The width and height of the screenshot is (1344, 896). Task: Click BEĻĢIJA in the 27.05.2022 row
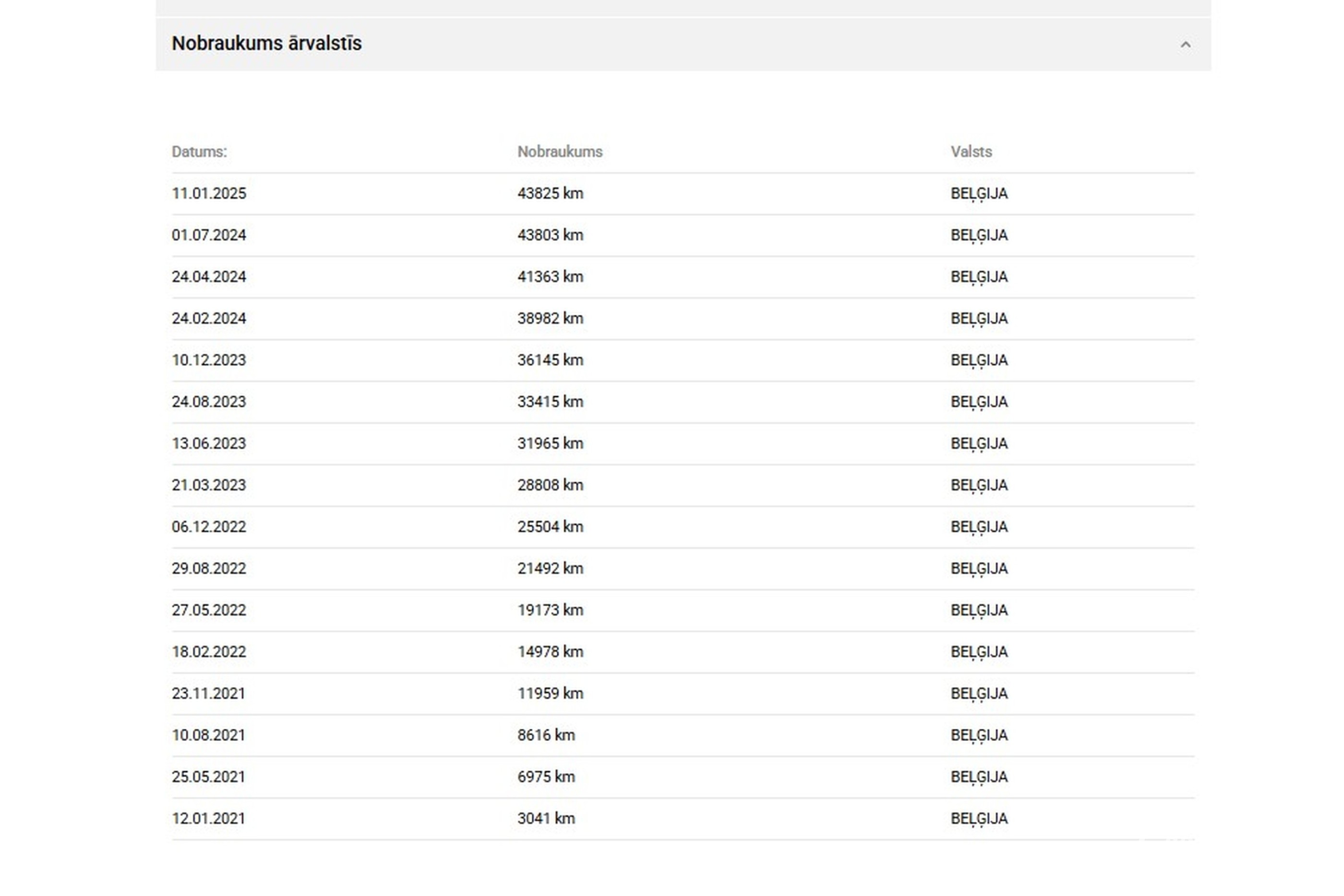click(979, 610)
